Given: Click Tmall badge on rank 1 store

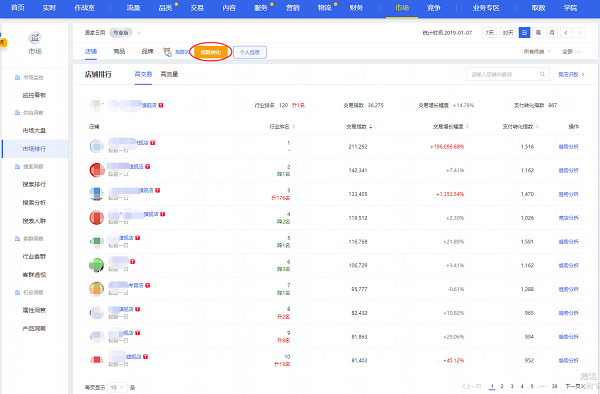Looking at the screenshot, I should (x=153, y=143).
